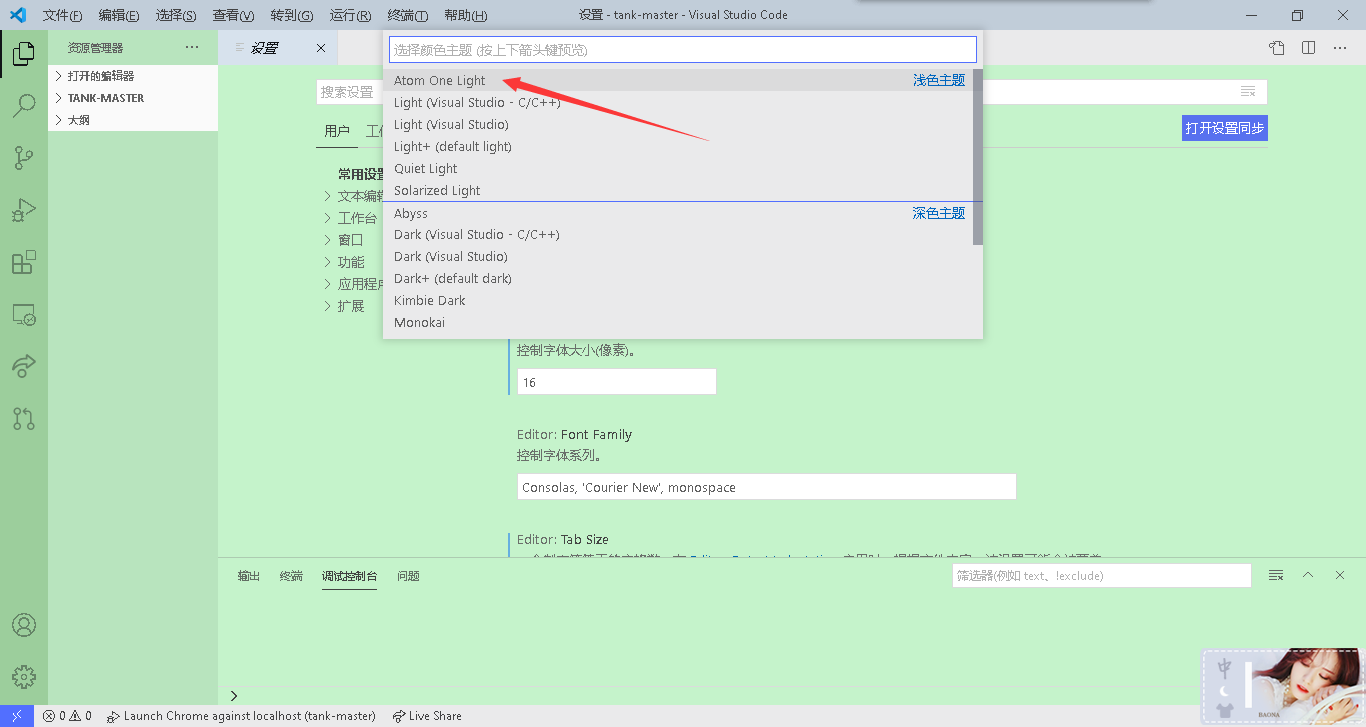Image resolution: width=1366 pixels, height=727 pixels.
Task: Choose Light (Visual Studio - C/C++) theme
Action: click(677, 102)
